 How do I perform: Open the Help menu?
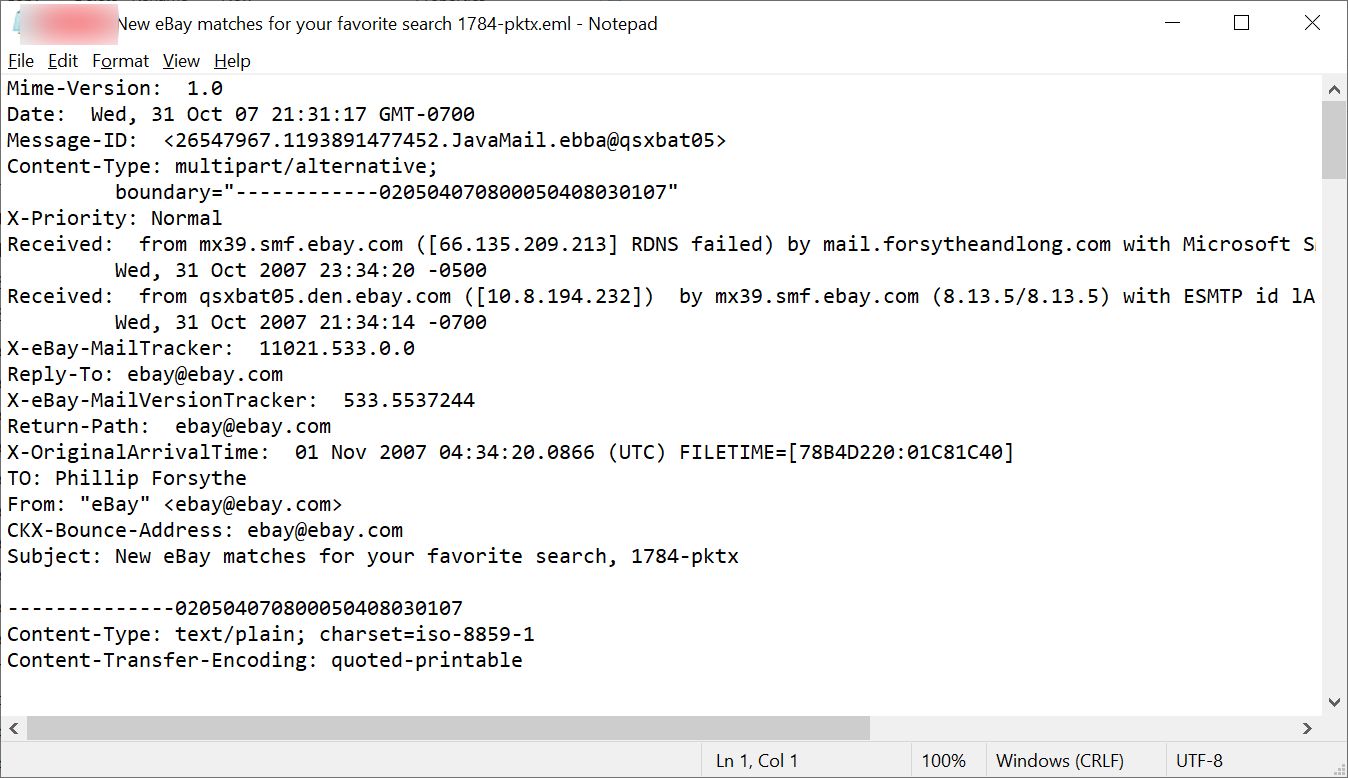(232, 61)
